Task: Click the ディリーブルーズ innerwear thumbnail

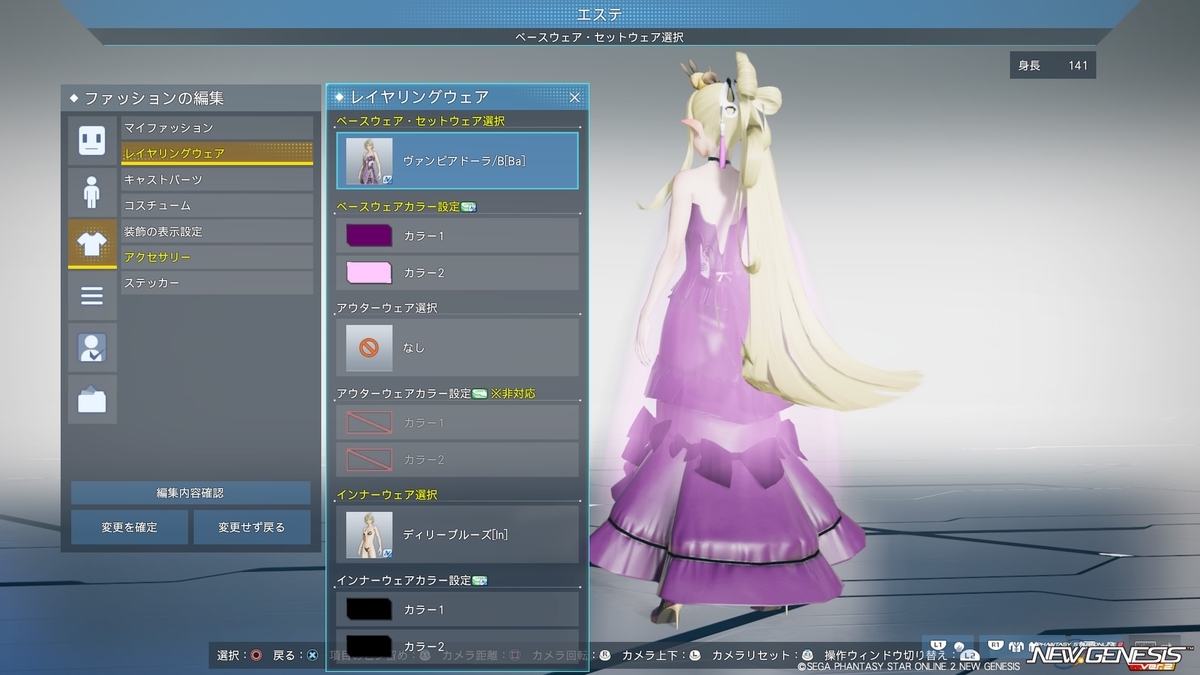Action: tap(368, 534)
